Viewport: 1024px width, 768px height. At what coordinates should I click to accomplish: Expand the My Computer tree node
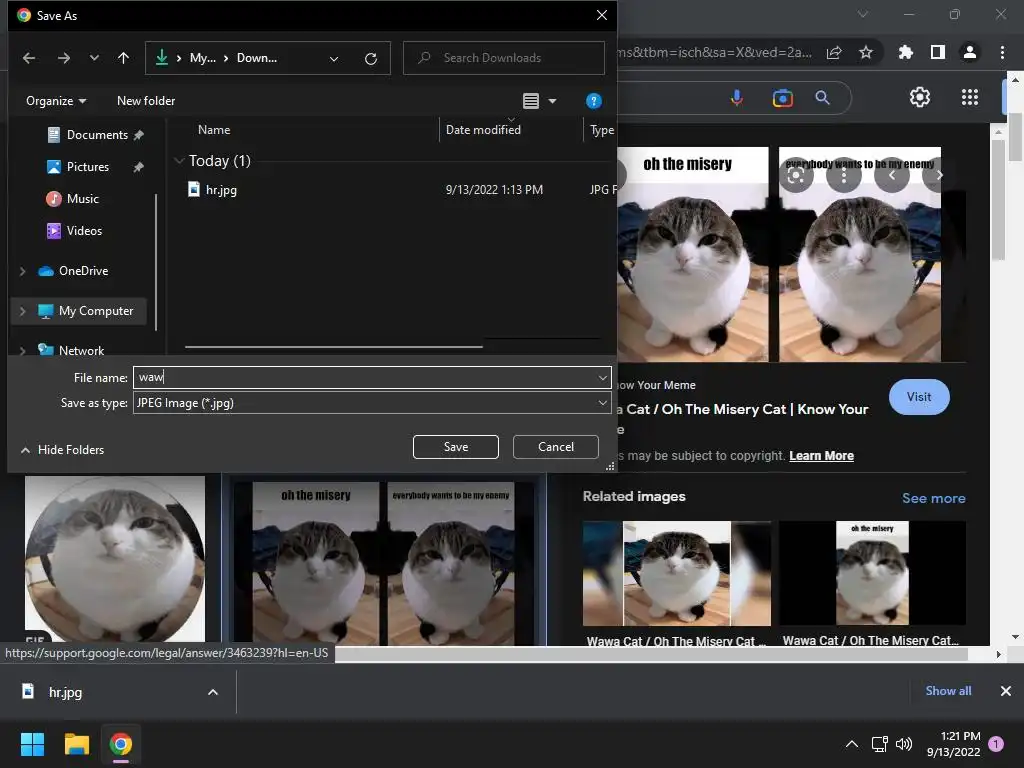(22, 311)
